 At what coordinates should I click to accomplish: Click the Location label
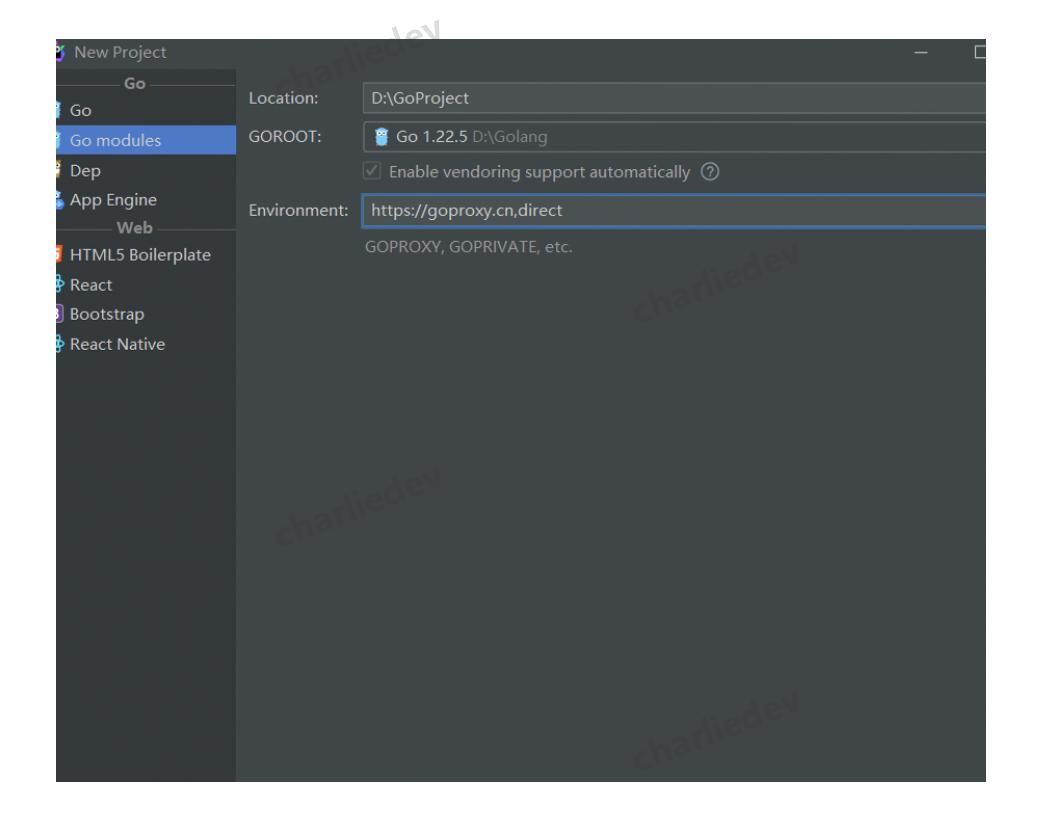click(283, 98)
